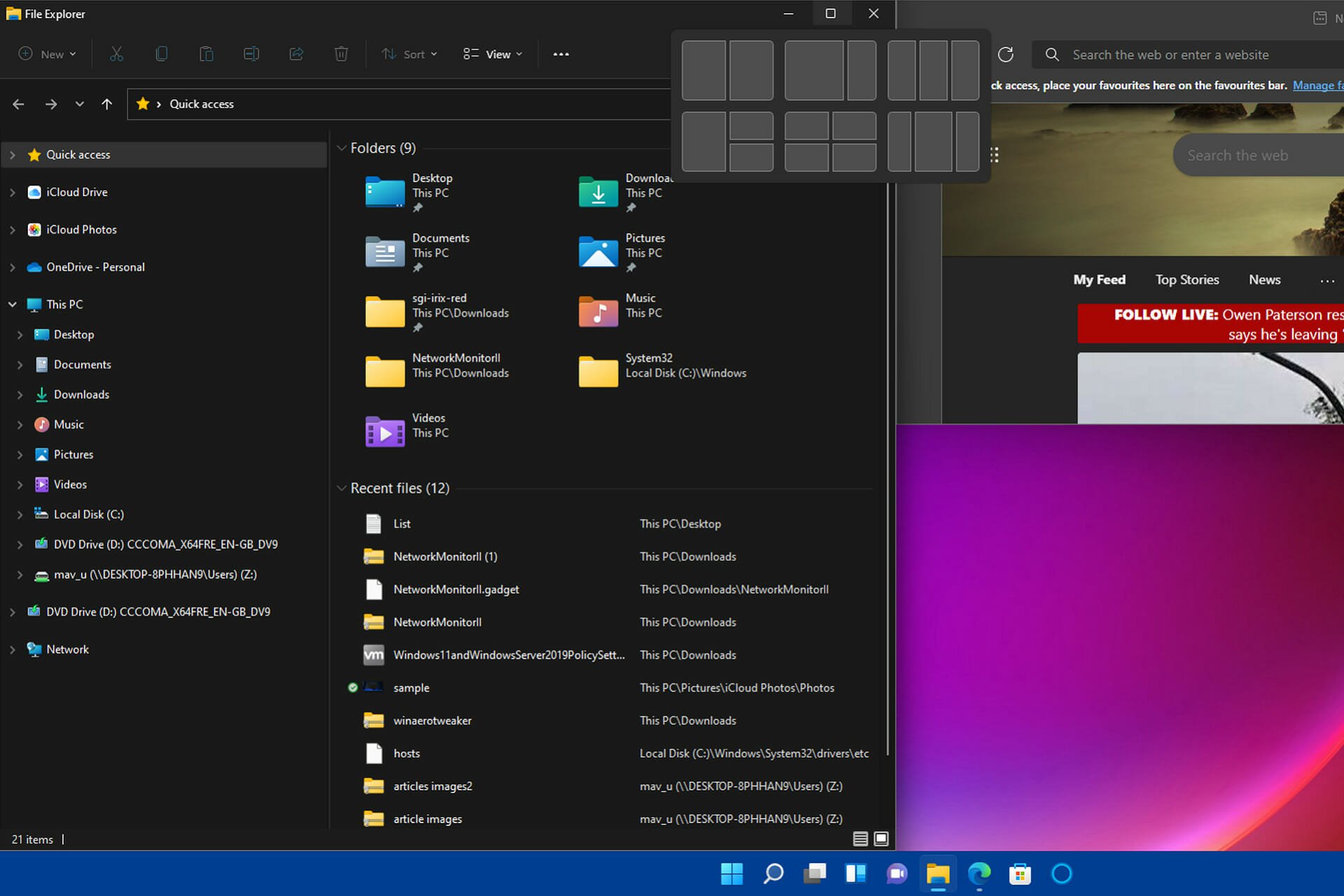Select the System32 folder tile
This screenshot has height=896, width=1344.
click(x=662, y=372)
